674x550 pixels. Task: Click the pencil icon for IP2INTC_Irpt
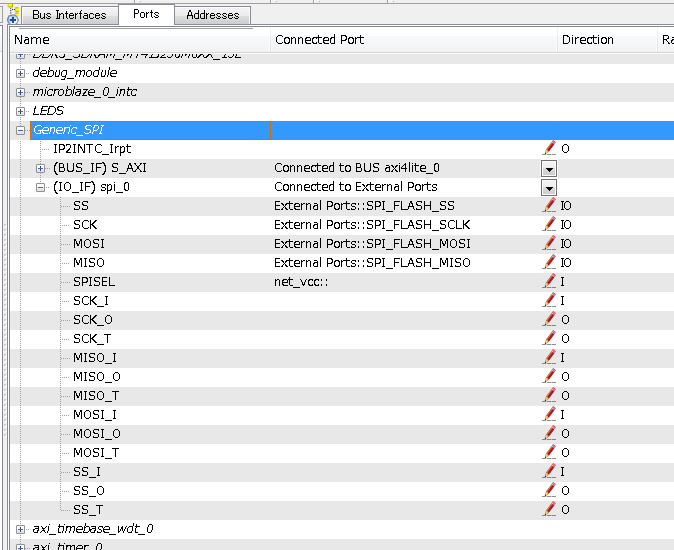click(x=549, y=148)
